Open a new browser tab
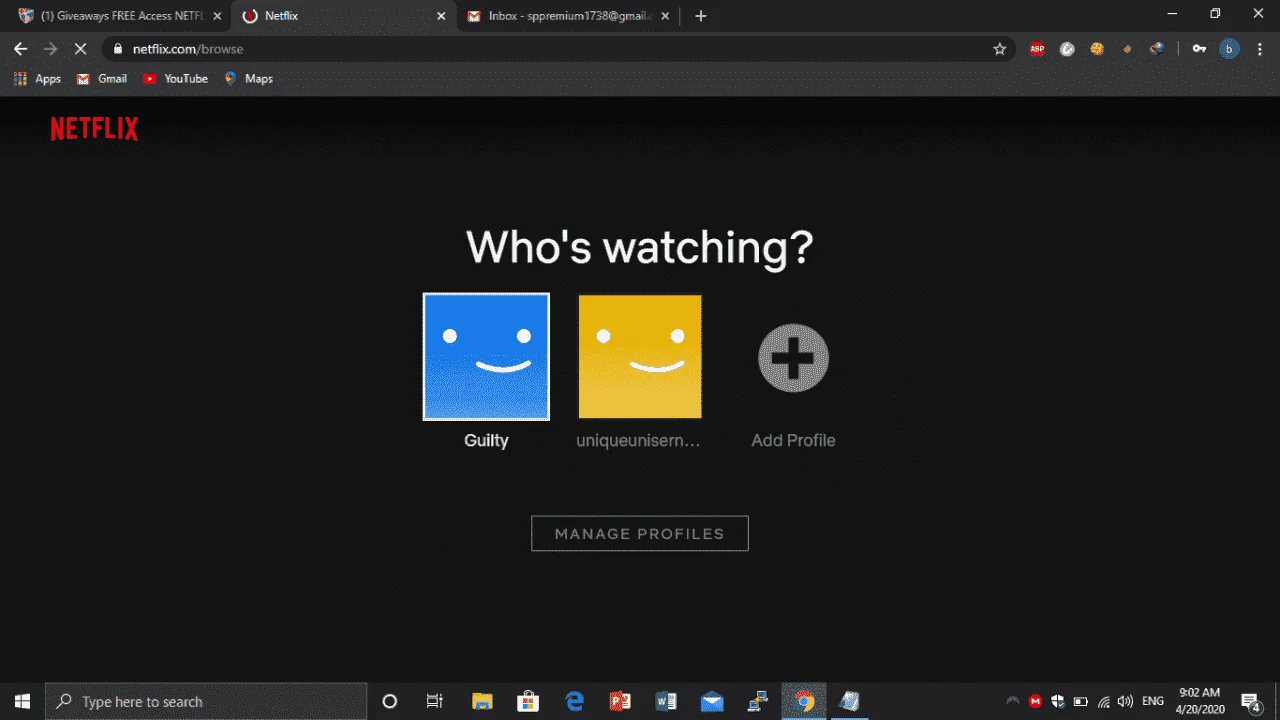1280x720 pixels. click(x=701, y=16)
